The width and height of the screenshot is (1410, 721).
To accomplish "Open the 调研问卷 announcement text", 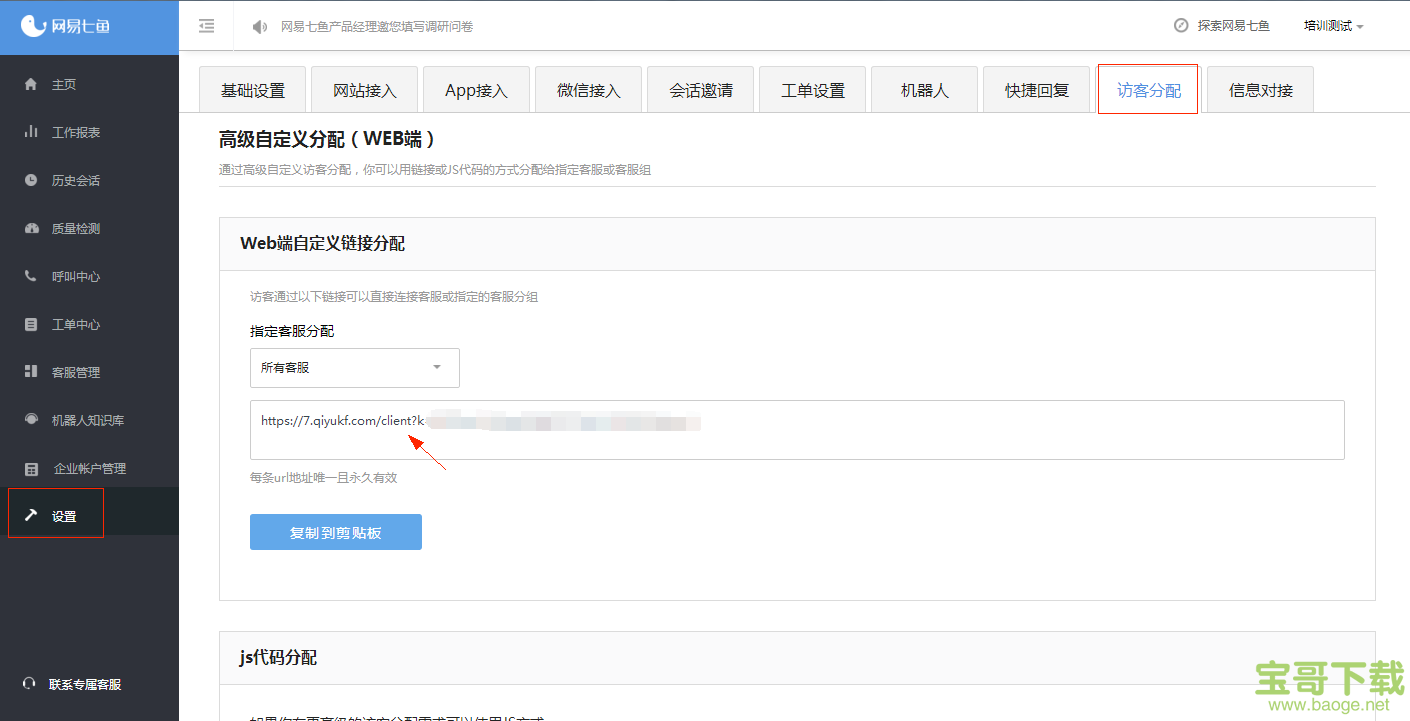I will coord(377,27).
